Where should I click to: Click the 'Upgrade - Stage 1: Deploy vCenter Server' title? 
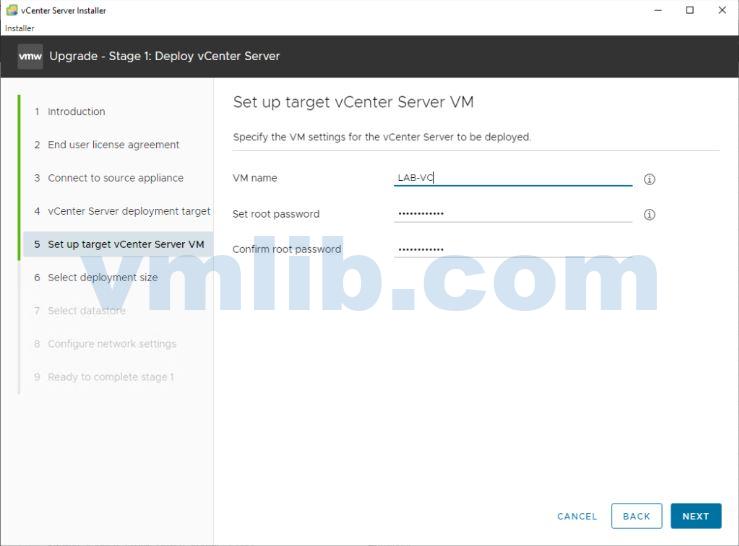point(164,56)
